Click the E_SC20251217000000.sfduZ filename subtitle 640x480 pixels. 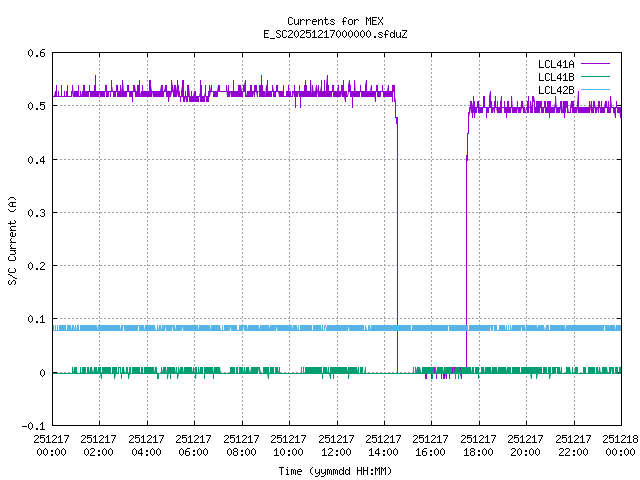[x=334, y=34]
